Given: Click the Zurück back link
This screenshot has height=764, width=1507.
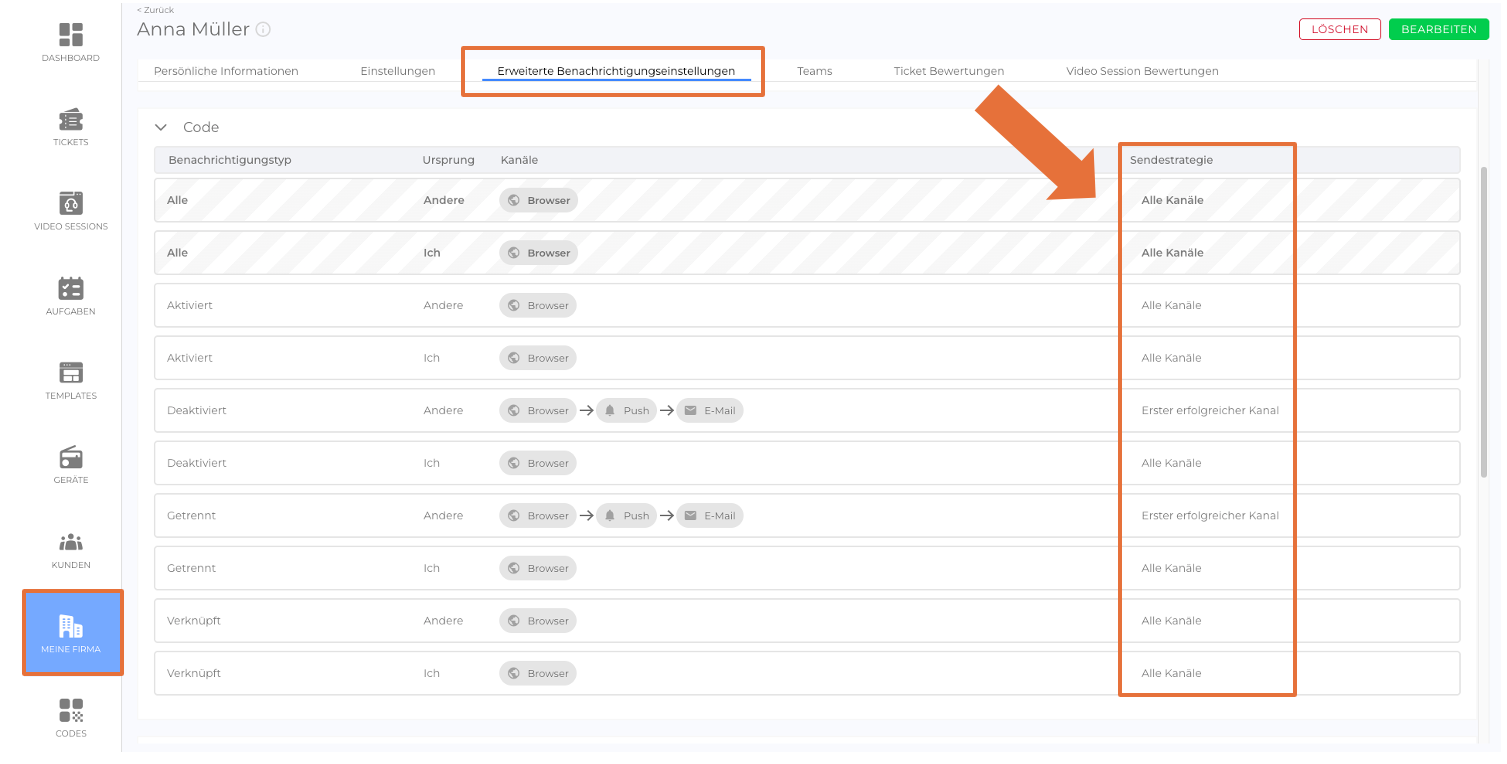Looking at the screenshot, I should [x=155, y=10].
